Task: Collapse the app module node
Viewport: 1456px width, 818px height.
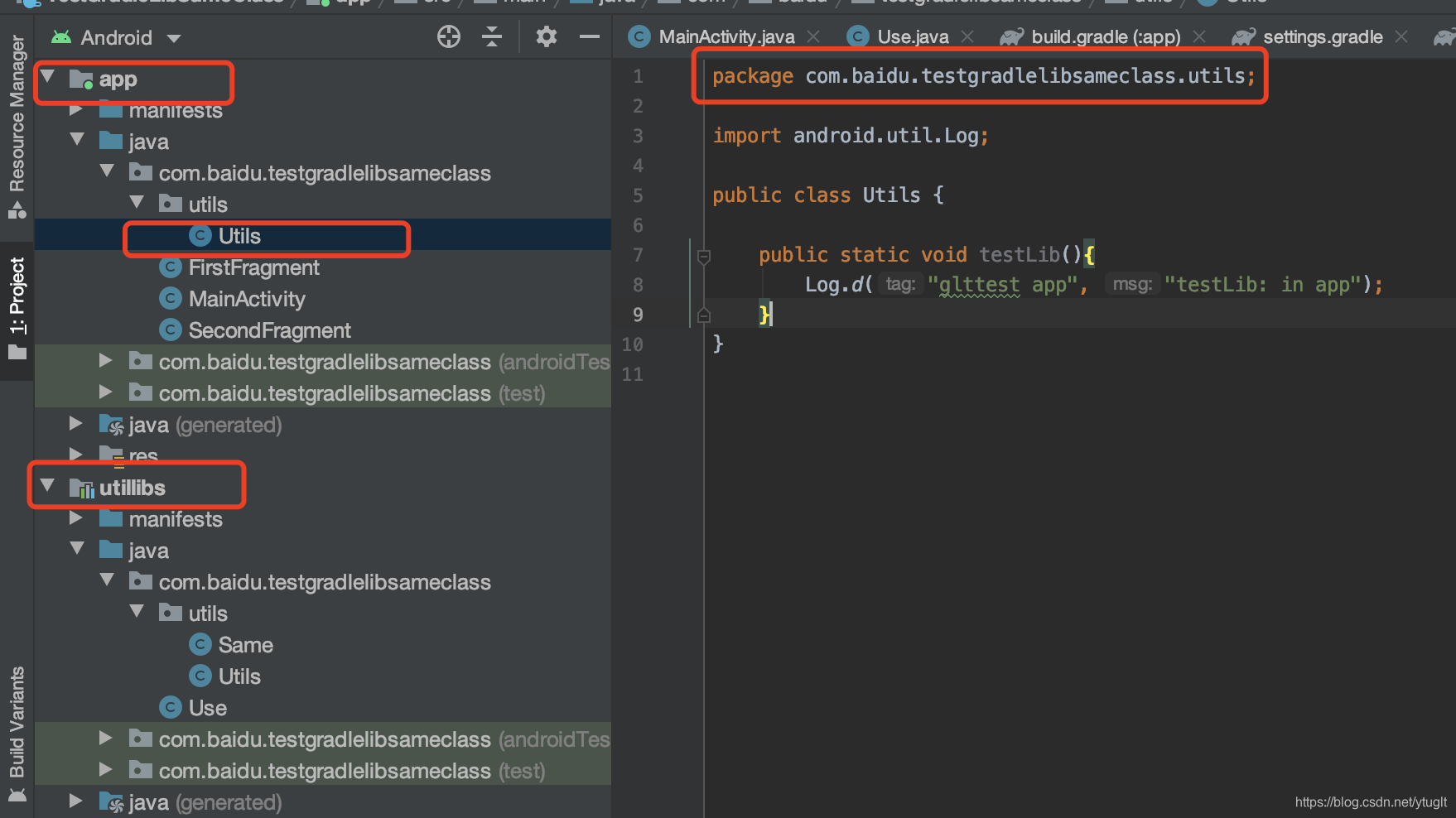Action: click(x=48, y=77)
